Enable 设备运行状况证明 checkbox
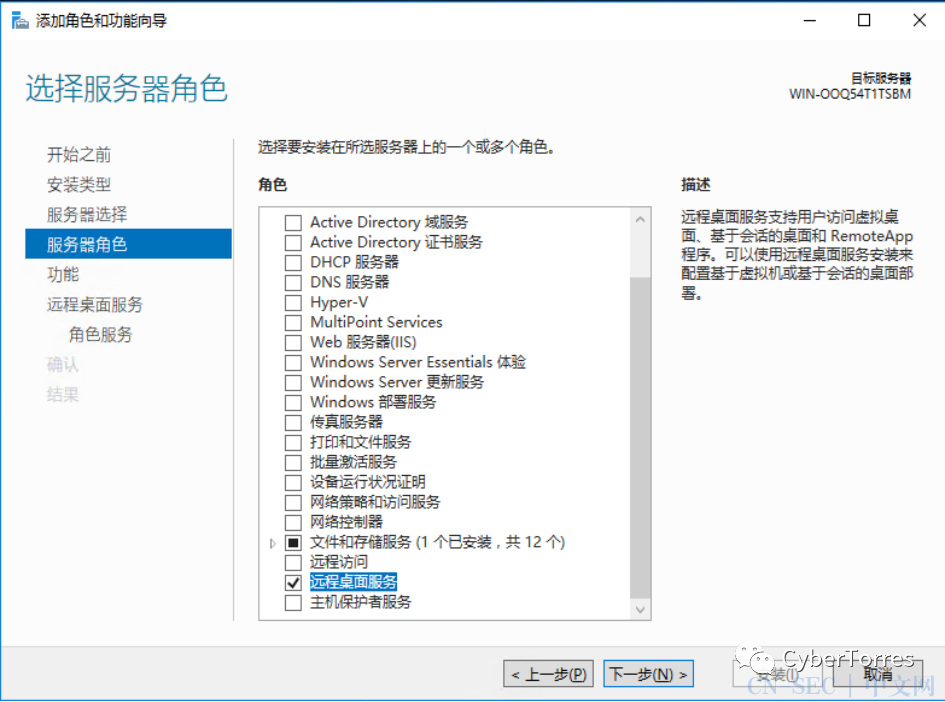Viewport: 945px width, 702px height. [294, 483]
